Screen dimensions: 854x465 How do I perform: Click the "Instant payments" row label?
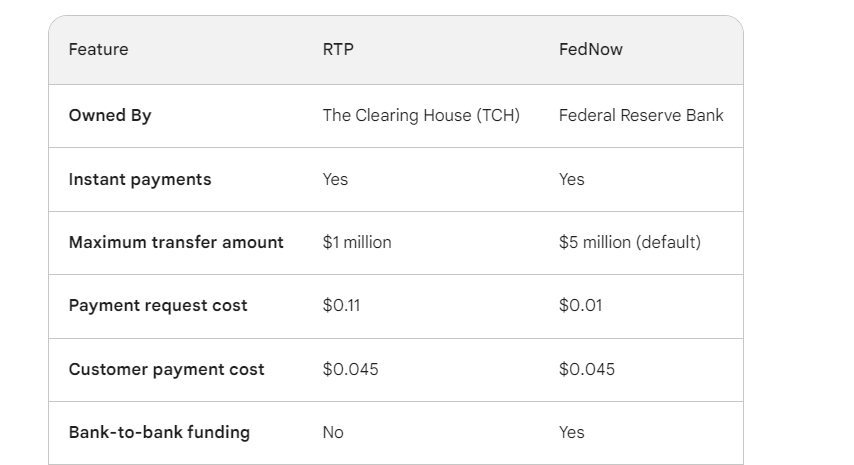tap(140, 179)
